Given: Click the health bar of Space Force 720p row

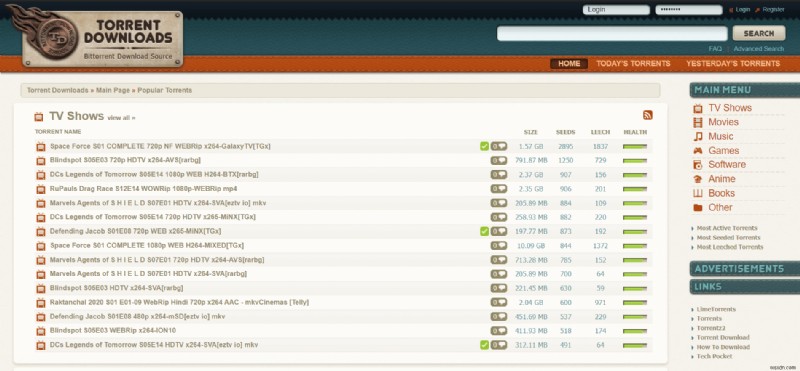Looking at the screenshot, I should (635, 146).
